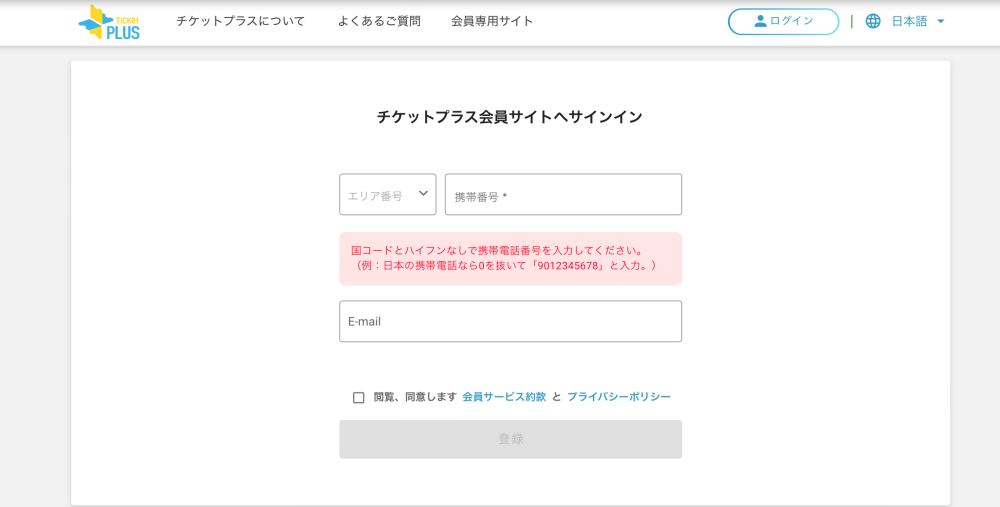Click the caret arrow beside 日本語
The width and height of the screenshot is (1000, 507).
tap(941, 21)
